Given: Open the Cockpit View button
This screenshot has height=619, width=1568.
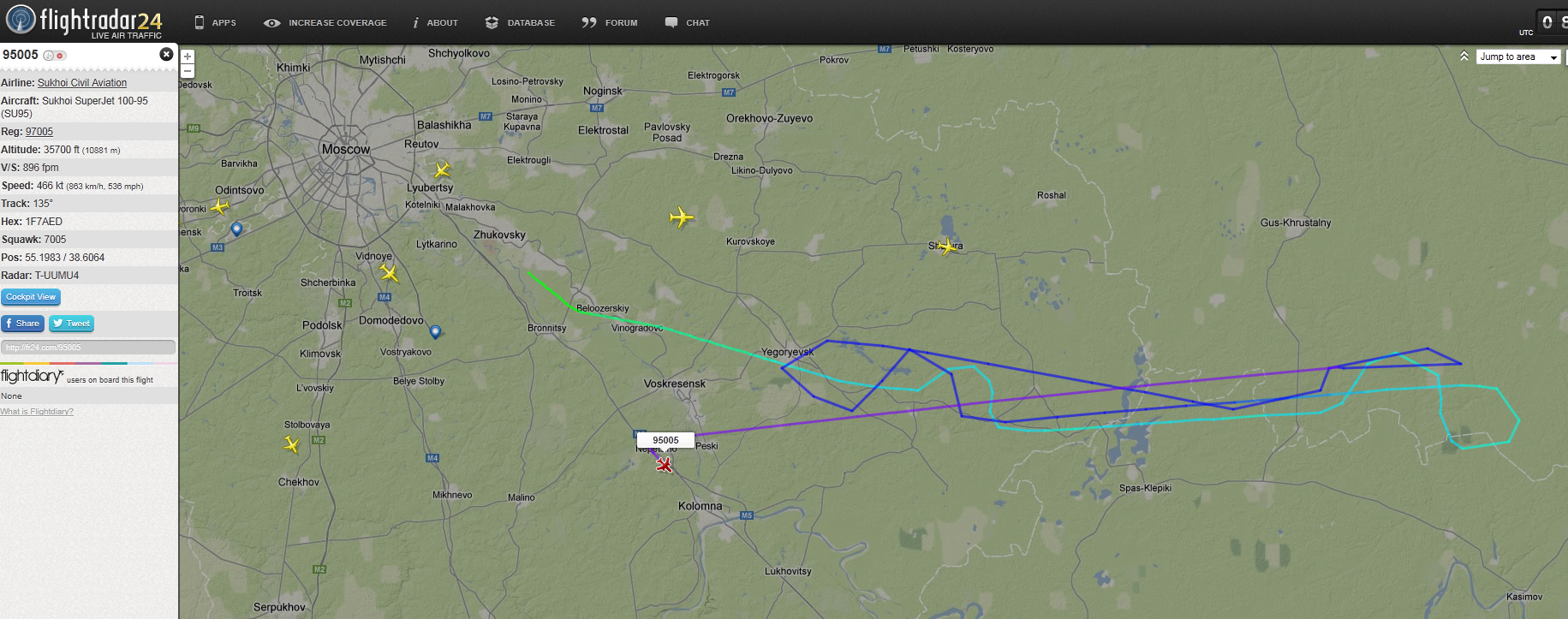Looking at the screenshot, I should [31, 297].
